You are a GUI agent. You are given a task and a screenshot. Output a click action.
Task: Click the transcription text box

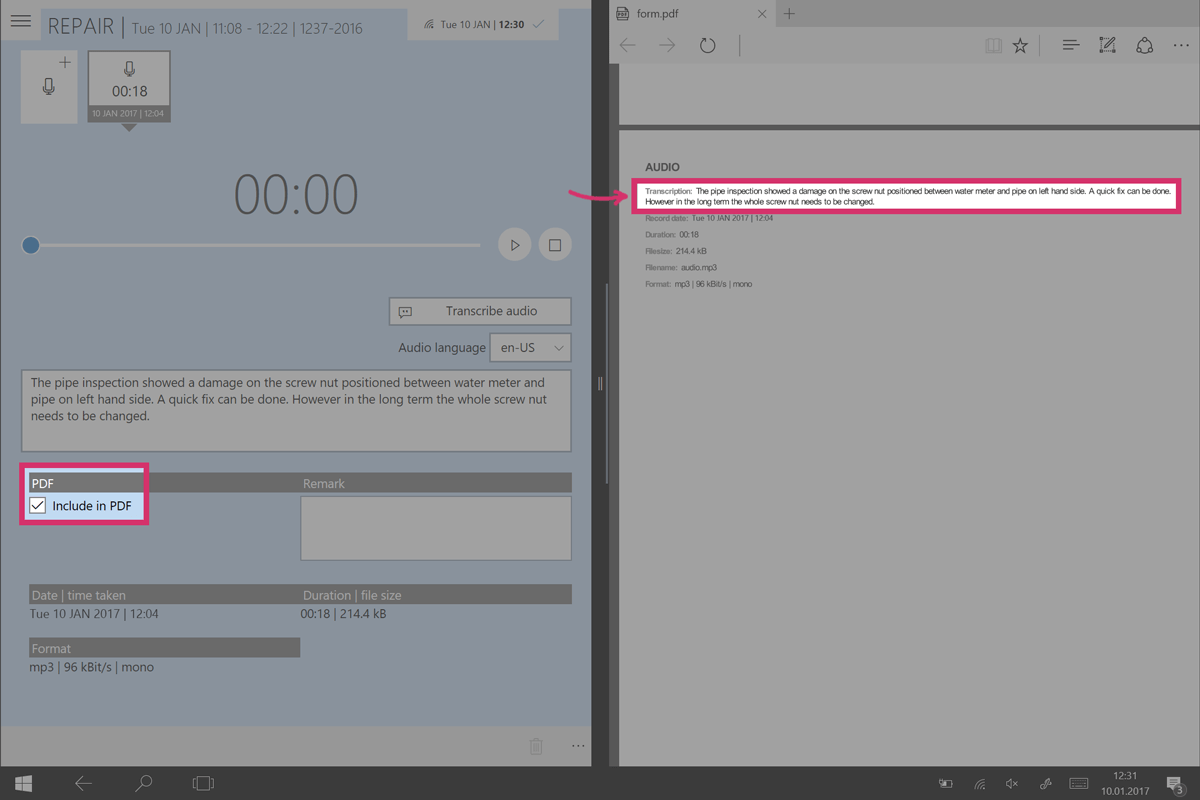pos(296,410)
